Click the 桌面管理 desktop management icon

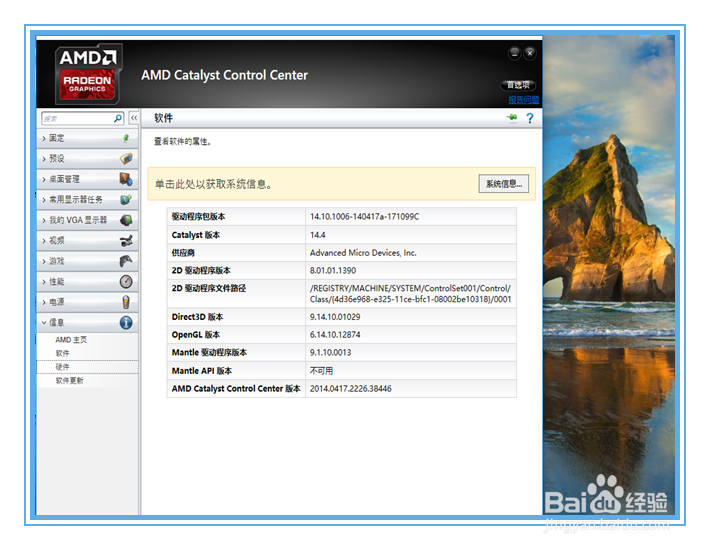[x=126, y=179]
